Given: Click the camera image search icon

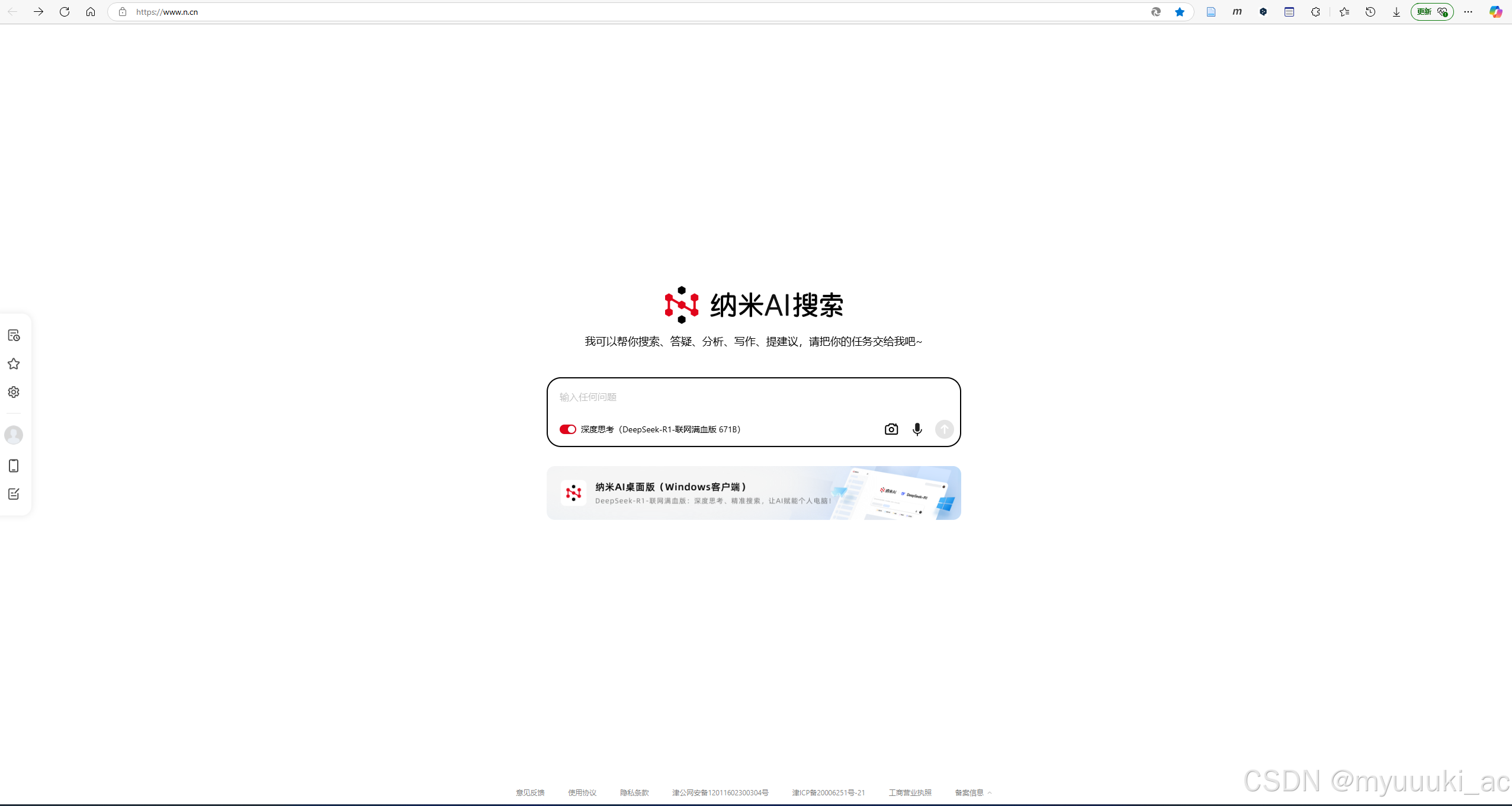Looking at the screenshot, I should [891, 429].
